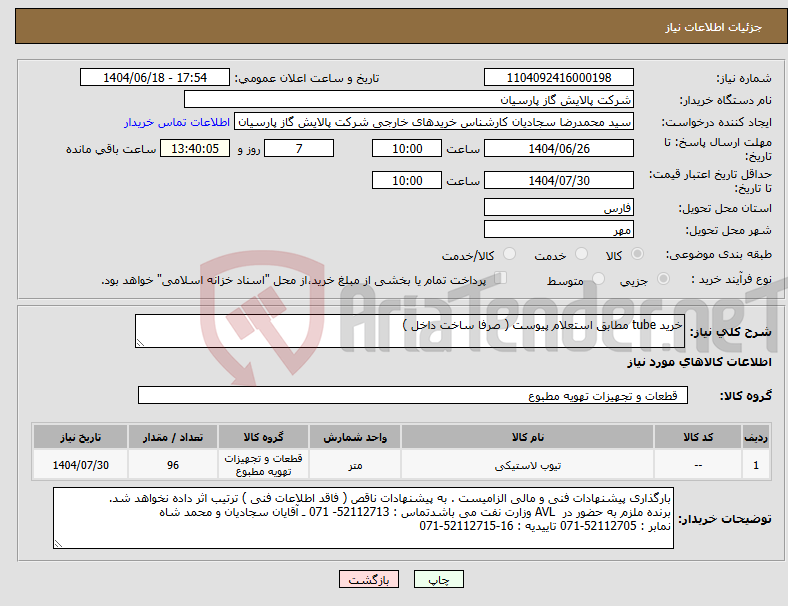
Task: Click the چاپ (print) button
Action: click(438, 579)
